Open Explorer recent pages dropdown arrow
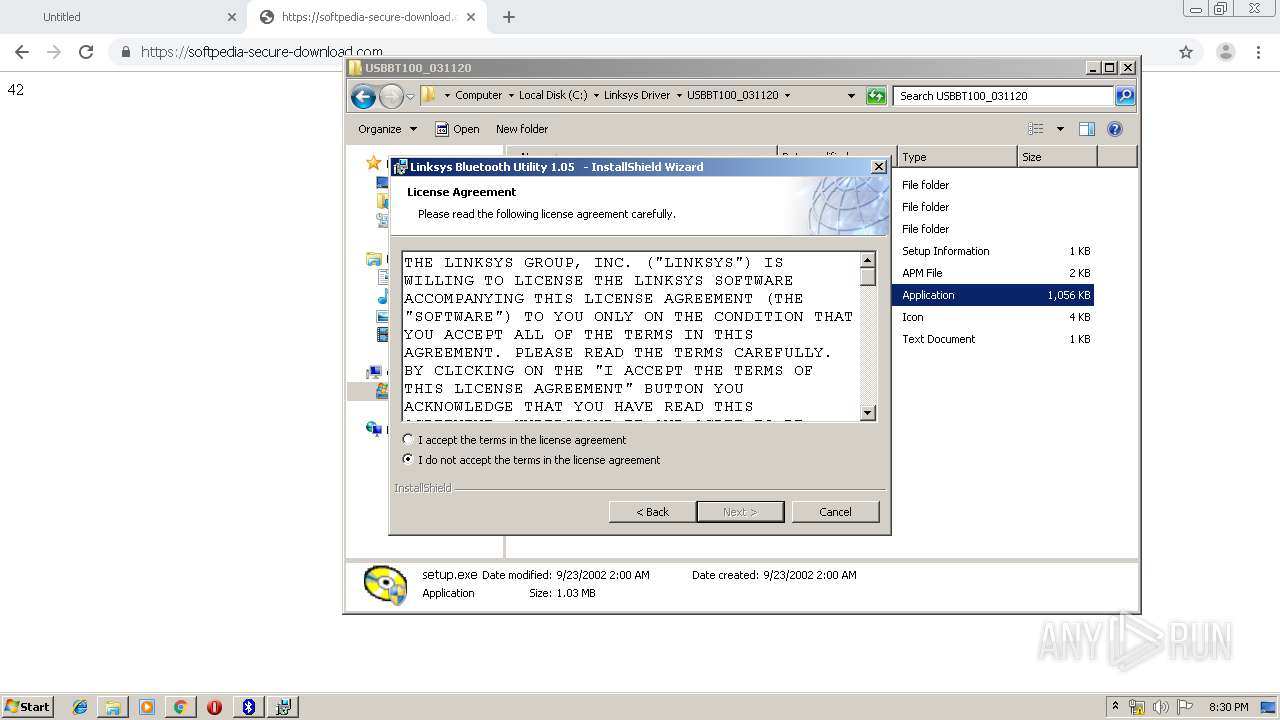Image resolution: width=1280 pixels, height=720 pixels. click(x=410, y=97)
